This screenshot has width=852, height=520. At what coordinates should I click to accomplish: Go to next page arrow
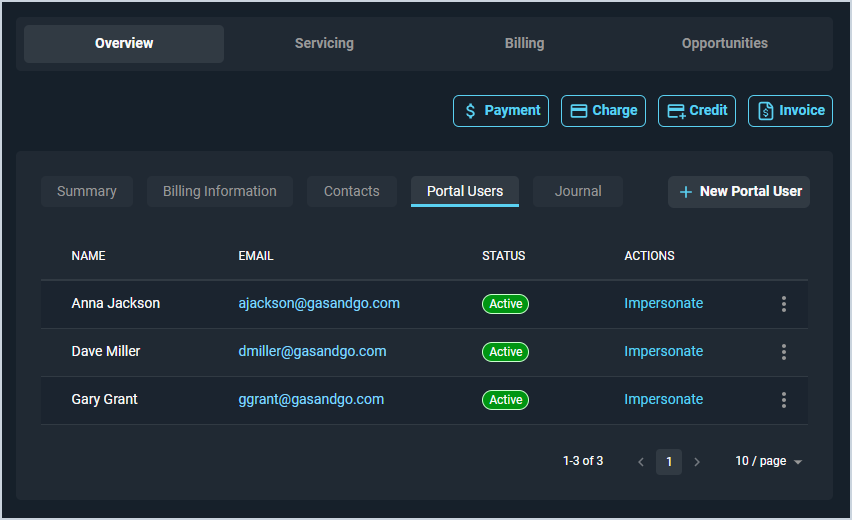pyautogui.click(x=697, y=462)
